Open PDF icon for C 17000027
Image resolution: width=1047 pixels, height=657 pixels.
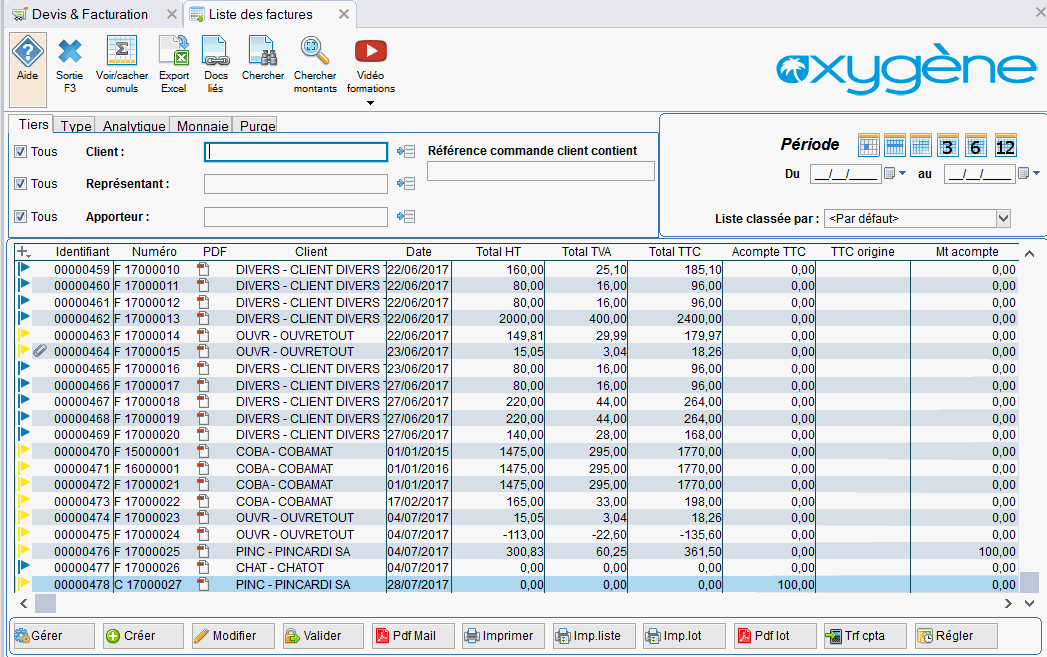(203, 584)
